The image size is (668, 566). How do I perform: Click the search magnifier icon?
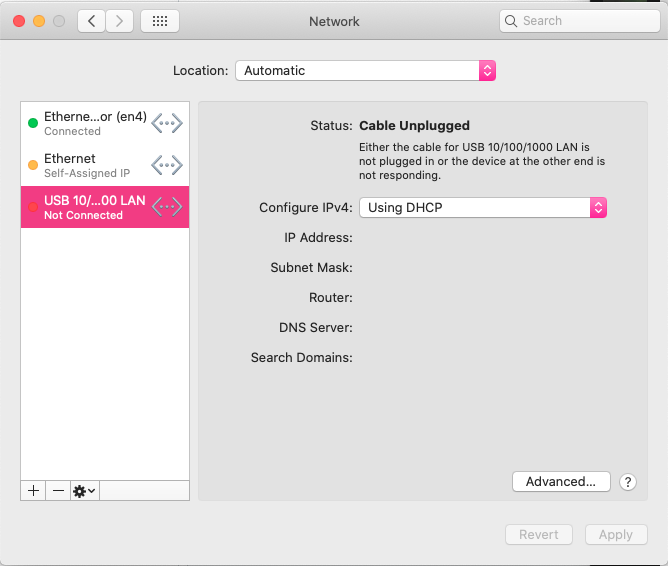click(510, 21)
